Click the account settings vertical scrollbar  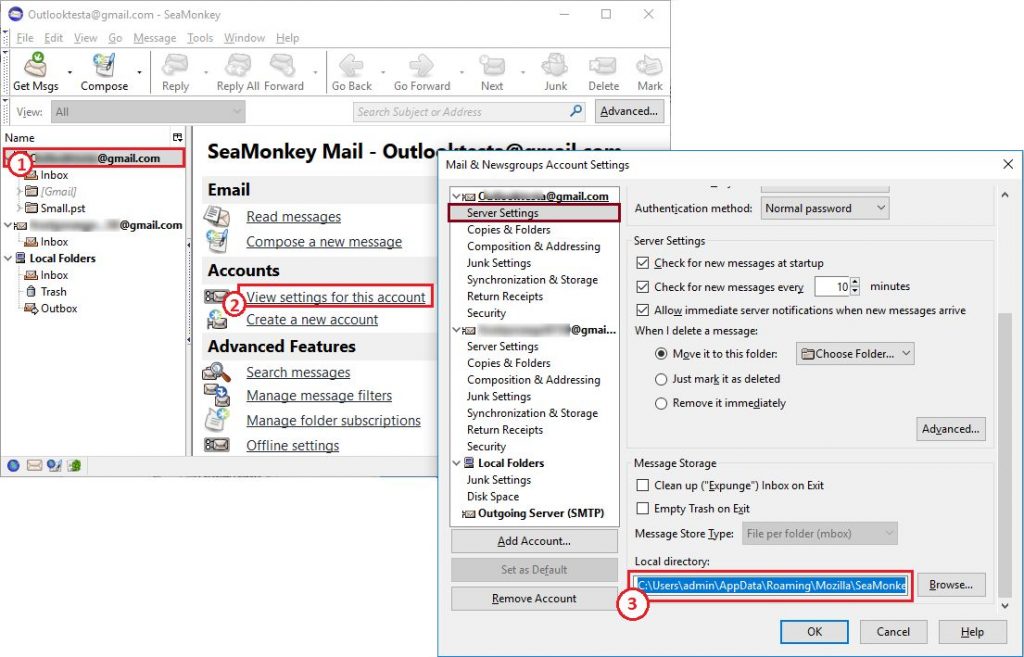coord(1005,400)
